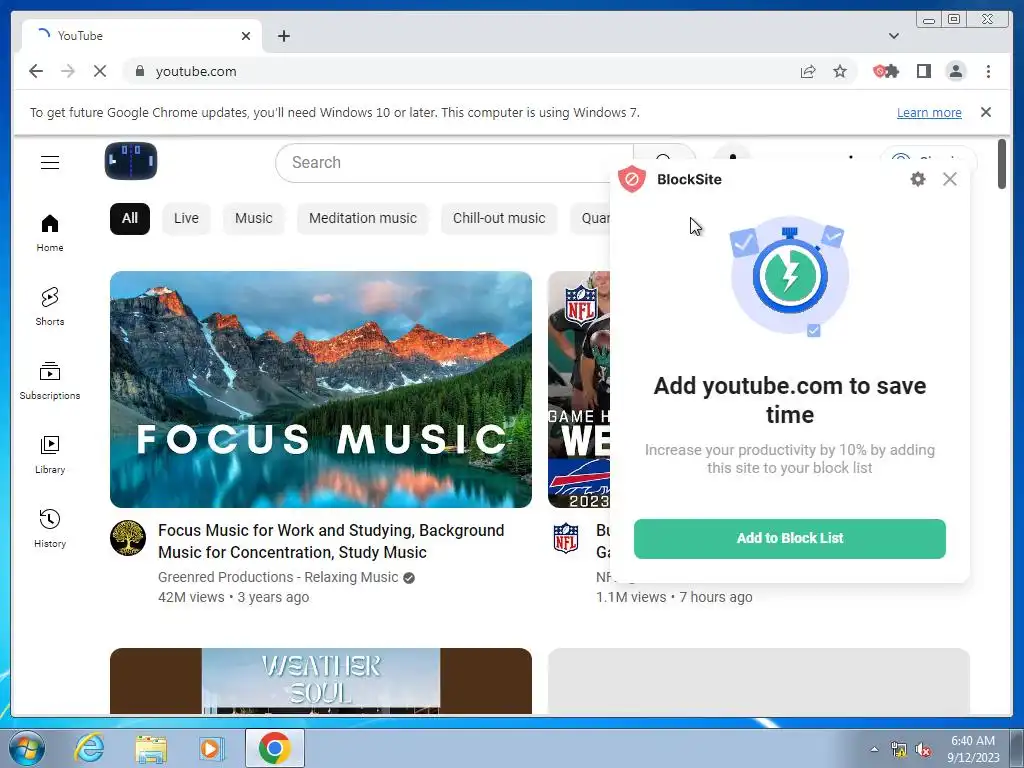Image resolution: width=1024 pixels, height=768 pixels.
Task: Focus the YouTube Search field
Action: click(454, 163)
